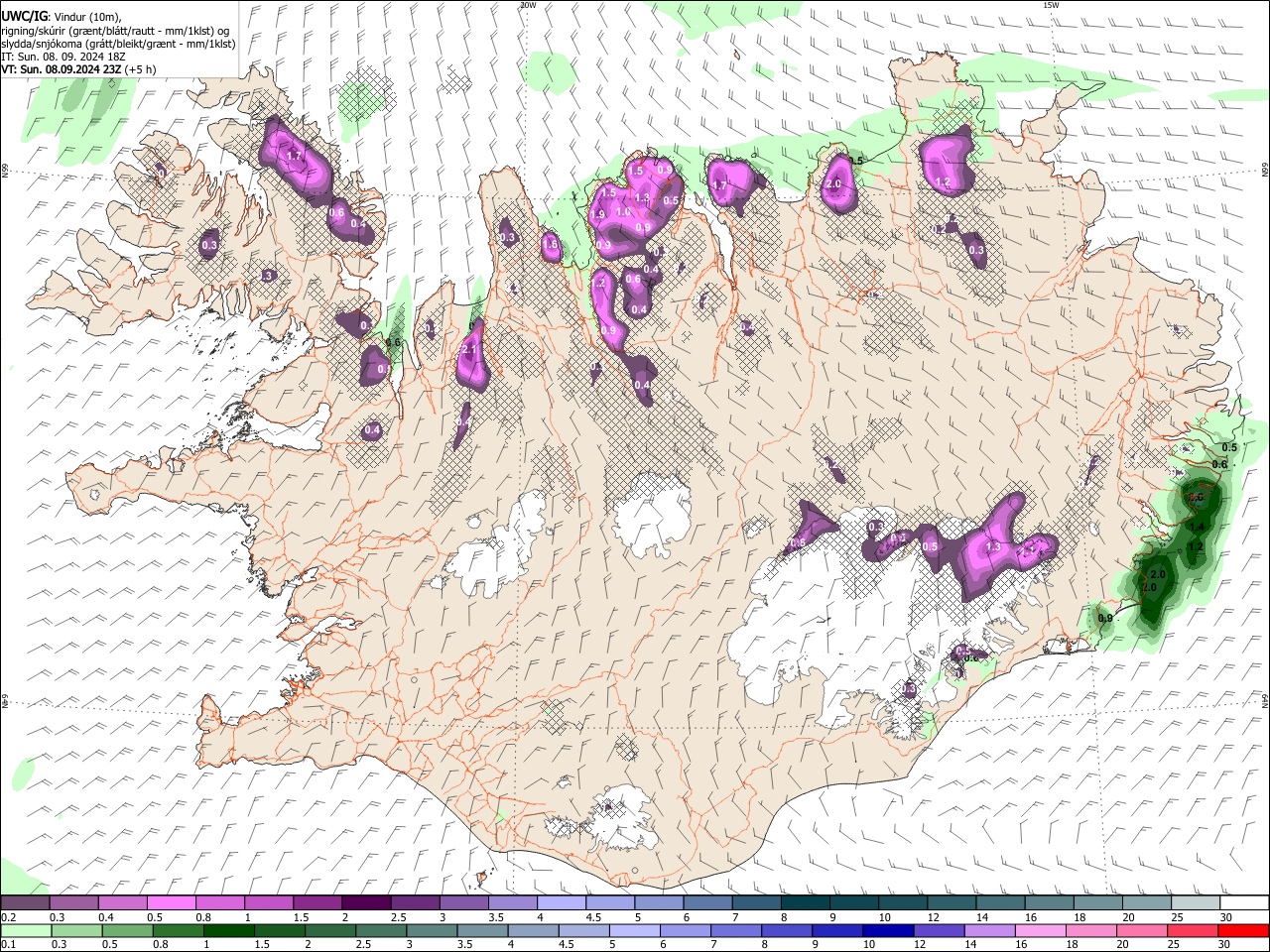
Task: Click the 'rigning/skúrir' legend description line
Action: (115, 31)
